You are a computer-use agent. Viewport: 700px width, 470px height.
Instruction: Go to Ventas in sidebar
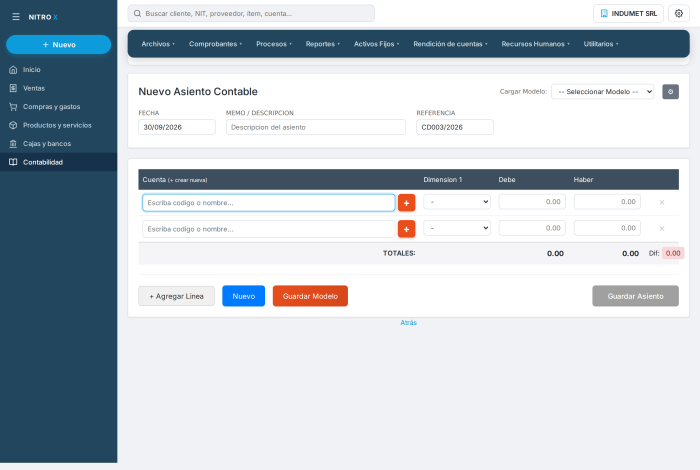(x=58, y=88)
